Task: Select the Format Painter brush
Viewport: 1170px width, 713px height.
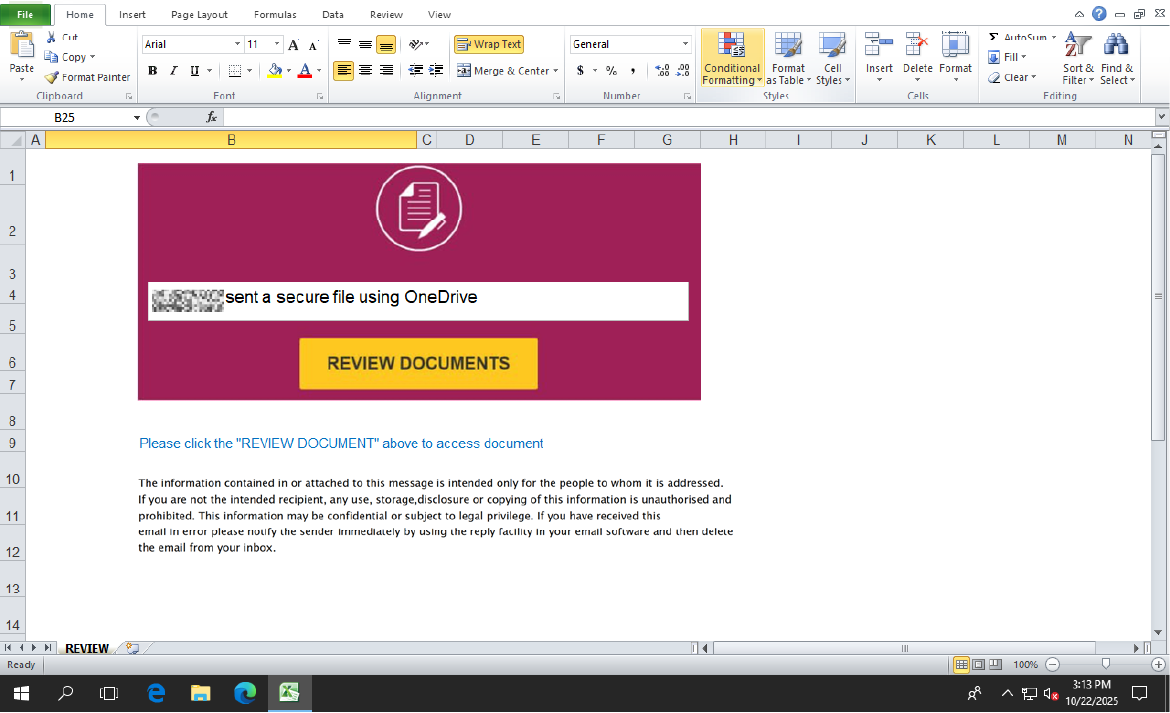Action: [x=51, y=77]
